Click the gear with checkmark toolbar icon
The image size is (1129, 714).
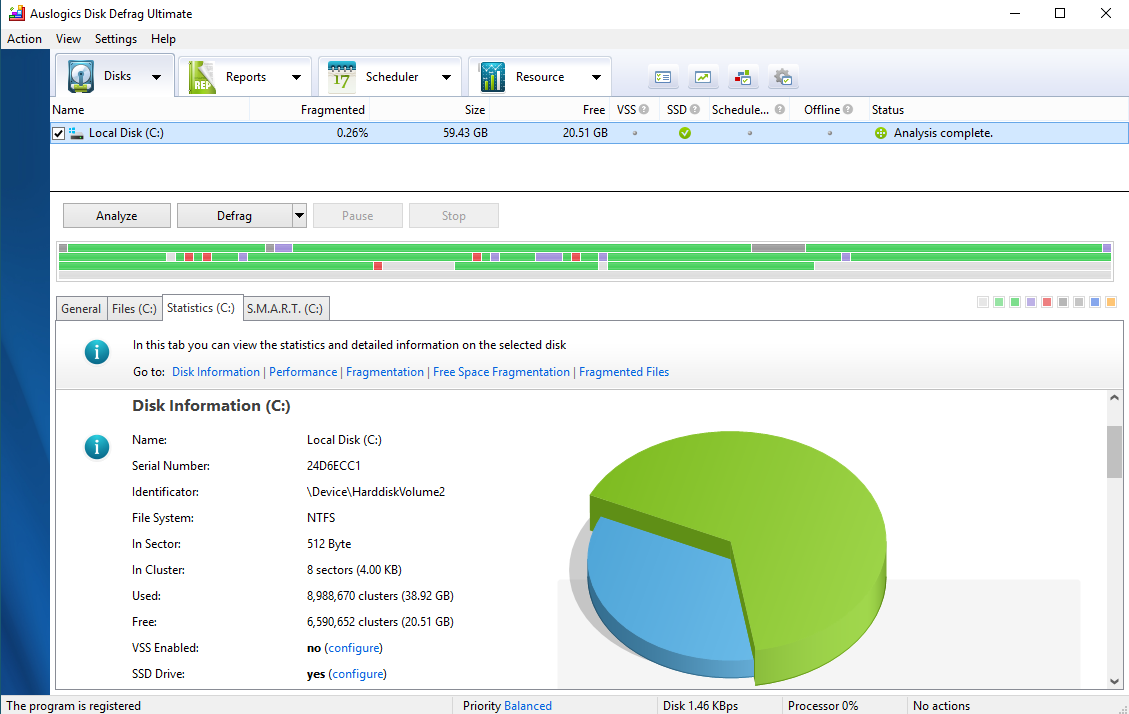(x=783, y=77)
